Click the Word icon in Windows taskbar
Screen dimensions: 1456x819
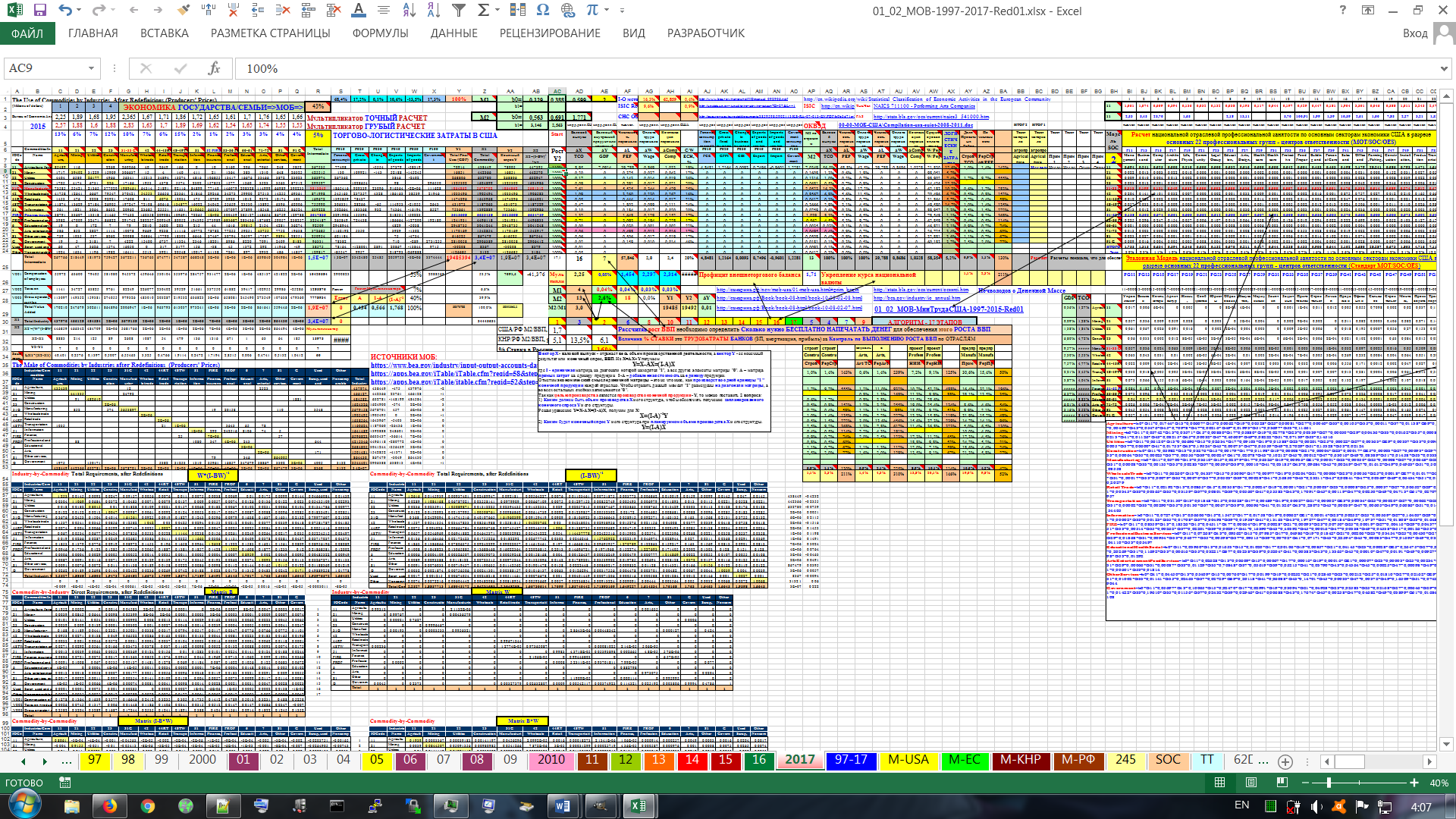[563, 806]
